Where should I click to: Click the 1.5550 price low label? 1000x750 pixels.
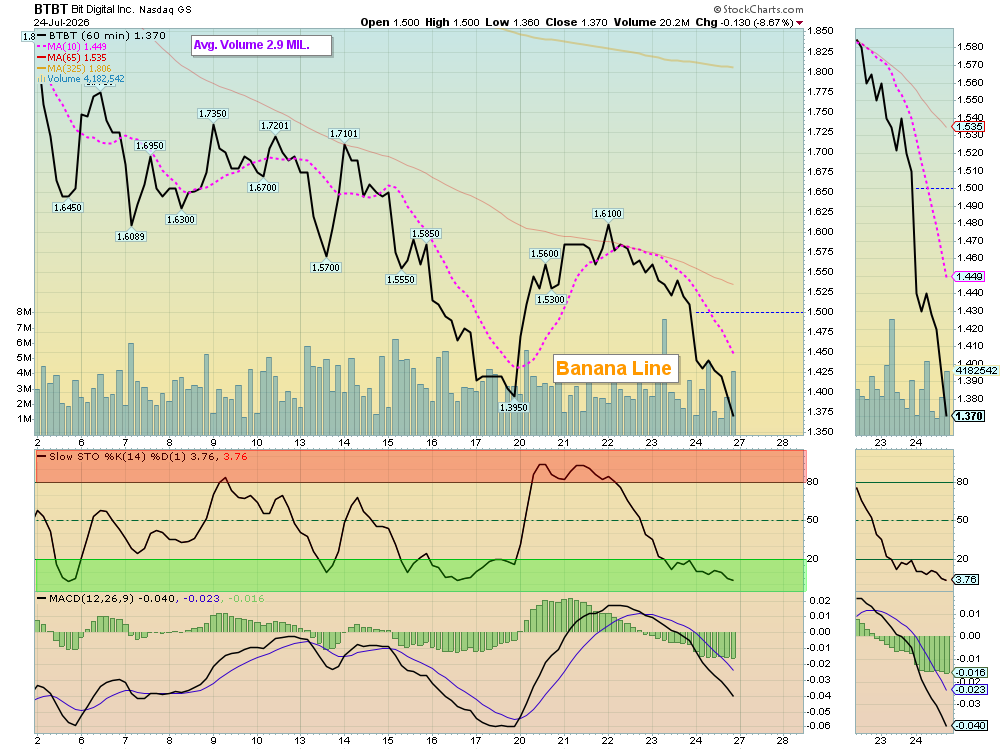tap(401, 279)
